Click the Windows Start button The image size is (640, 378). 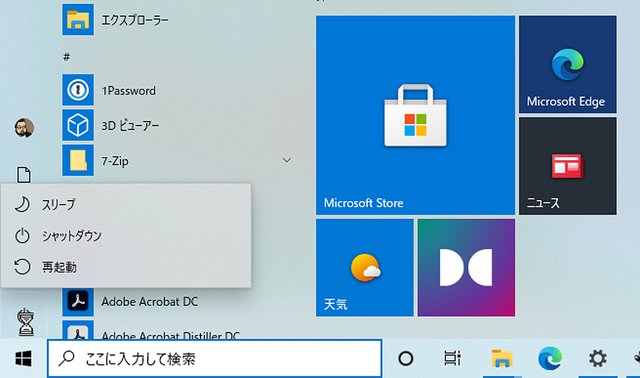click(x=23, y=359)
